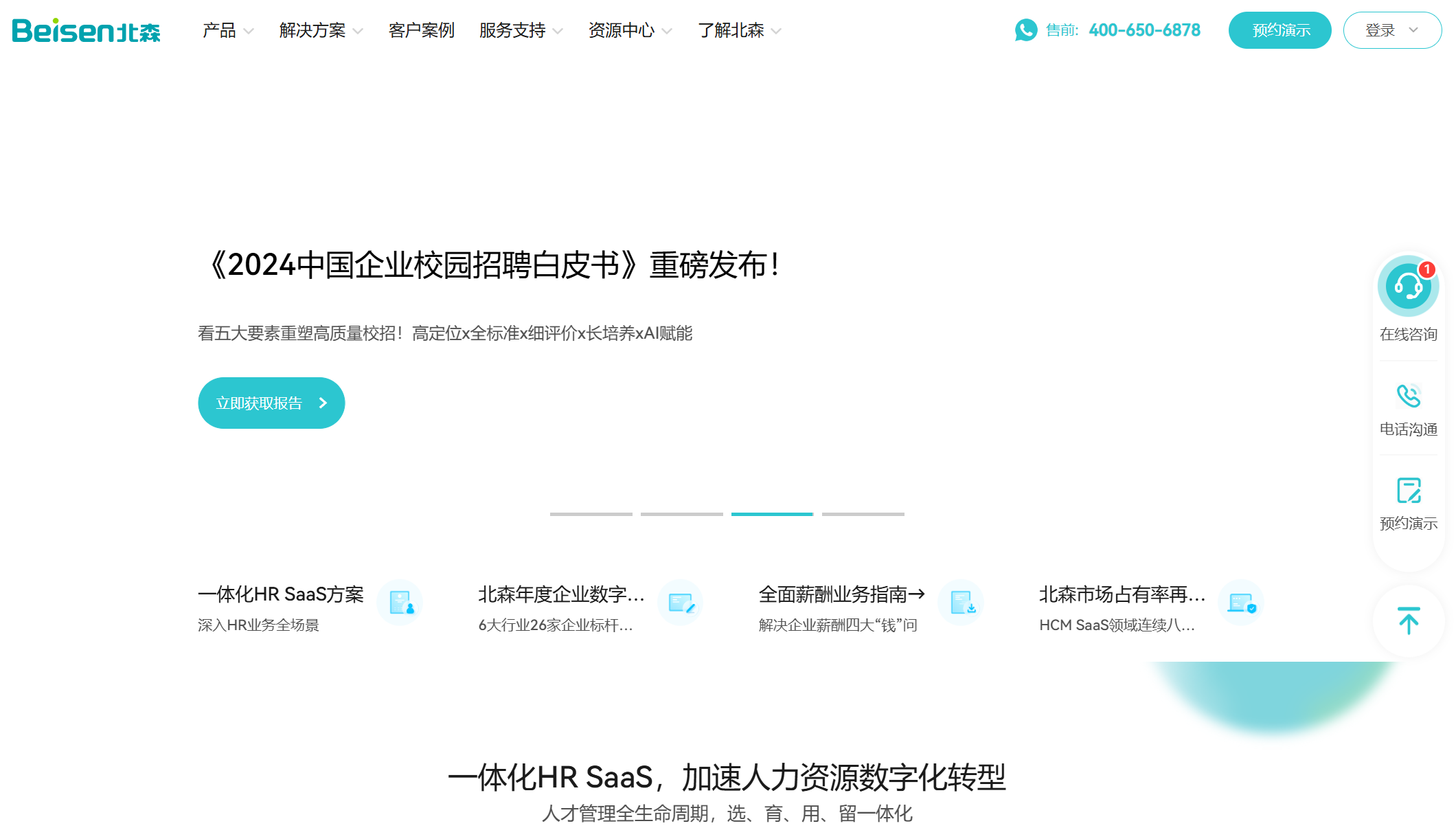Image resolution: width=1456 pixels, height=828 pixels.
Task: Click arrow icon inside 立即获取报告 button
Action: coord(323,403)
